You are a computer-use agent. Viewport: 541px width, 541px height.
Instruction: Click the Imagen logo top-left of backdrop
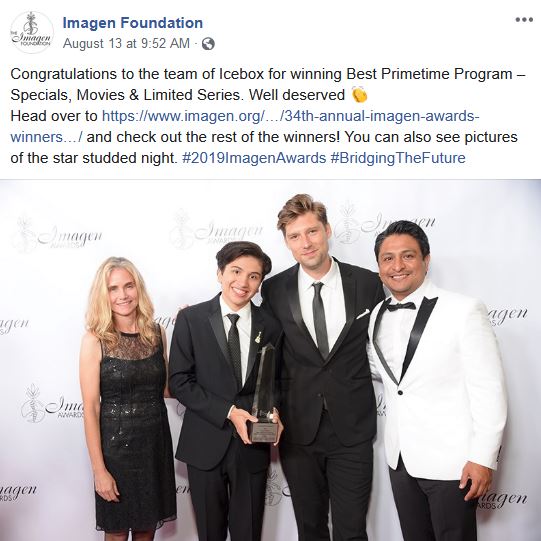(x=58, y=235)
